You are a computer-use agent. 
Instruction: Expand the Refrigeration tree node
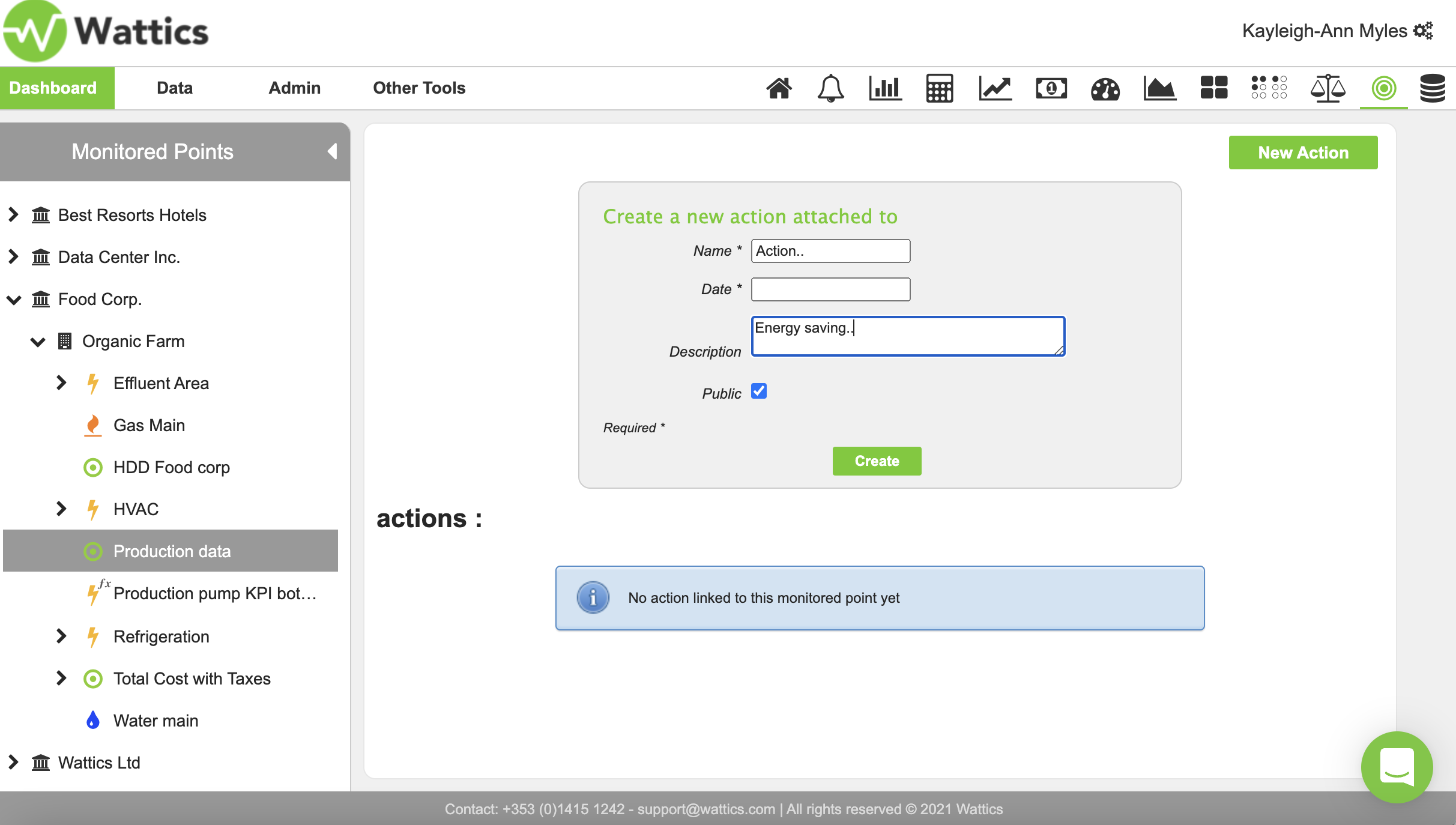(x=61, y=636)
